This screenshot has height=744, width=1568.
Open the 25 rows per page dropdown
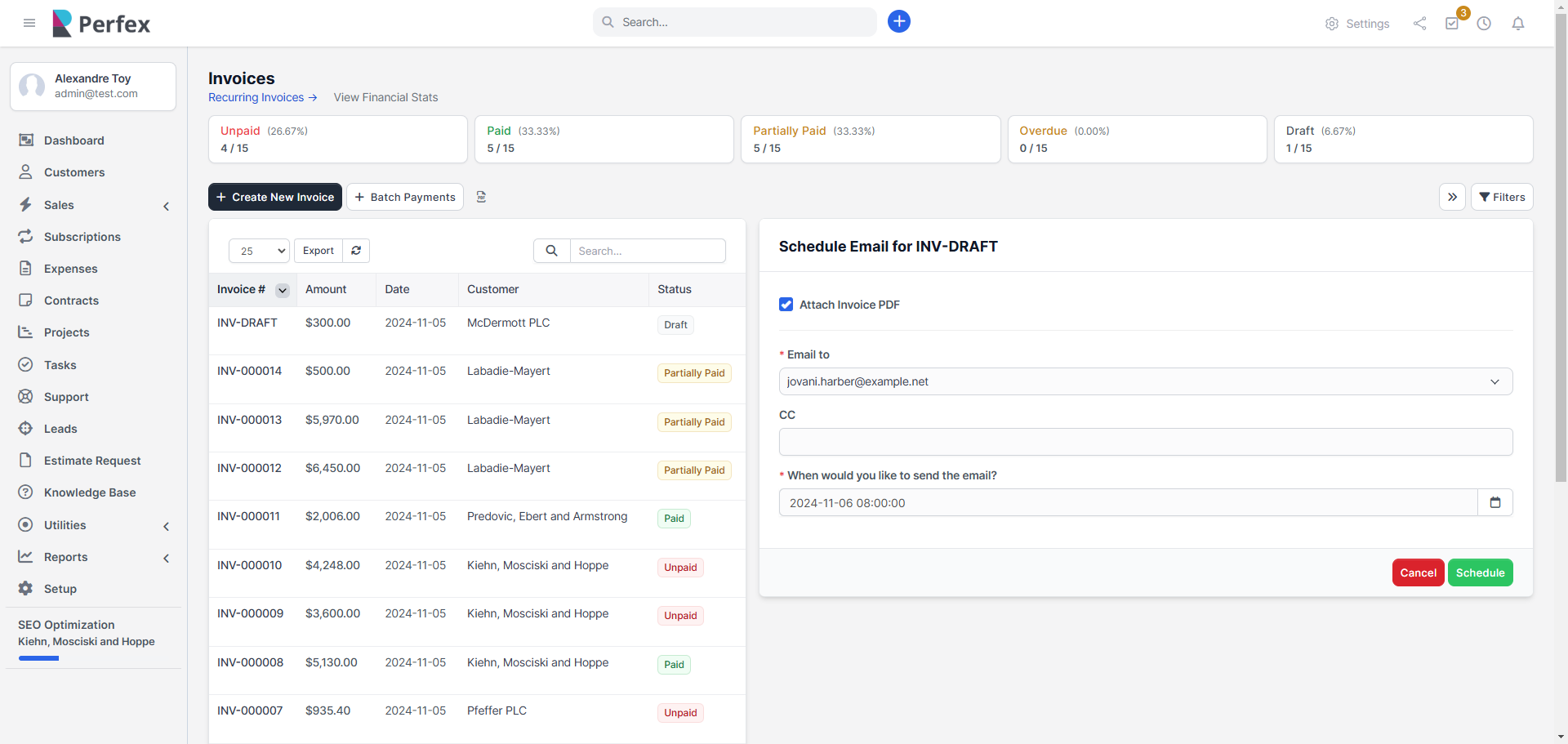coord(259,251)
